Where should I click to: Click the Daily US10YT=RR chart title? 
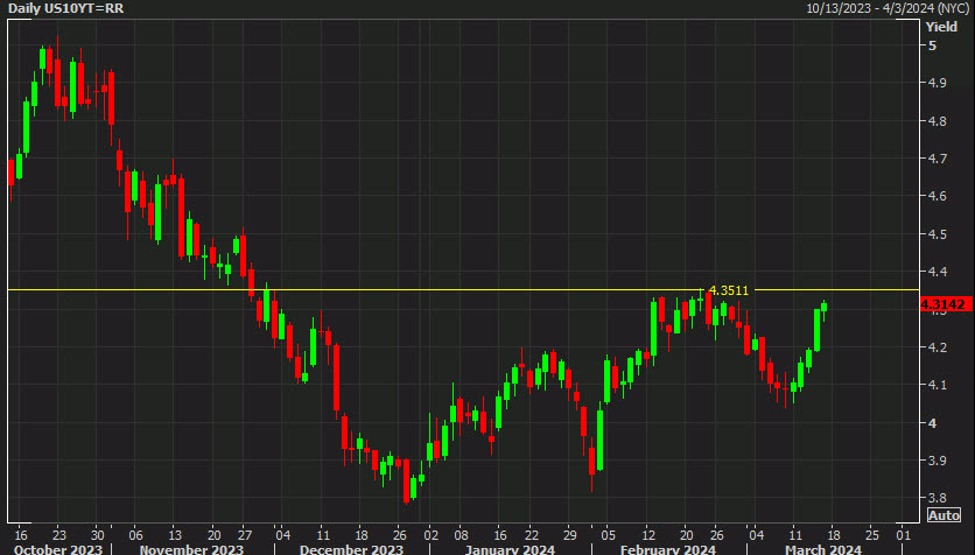click(x=65, y=9)
